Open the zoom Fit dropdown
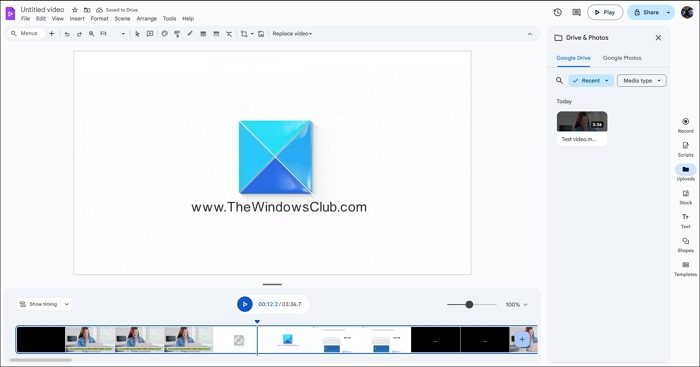Viewport: 700px width, 367px height. [112, 34]
